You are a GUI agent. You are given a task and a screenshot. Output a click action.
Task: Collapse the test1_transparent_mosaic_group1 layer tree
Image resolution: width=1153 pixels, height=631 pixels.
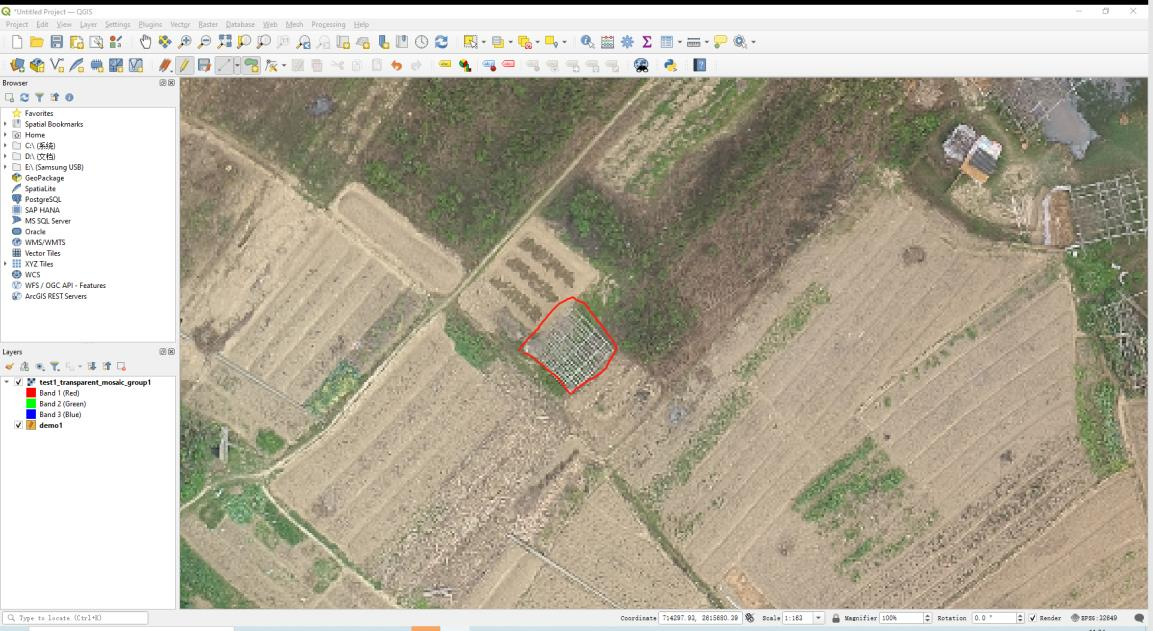tap(7, 382)
